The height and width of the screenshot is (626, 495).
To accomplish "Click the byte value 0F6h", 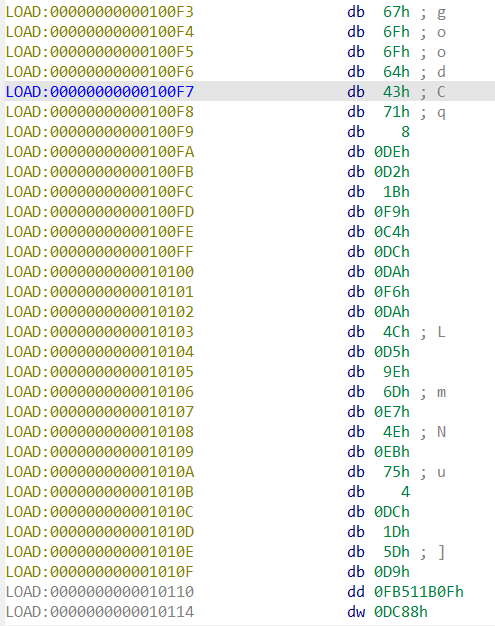I will pos(392,292).
